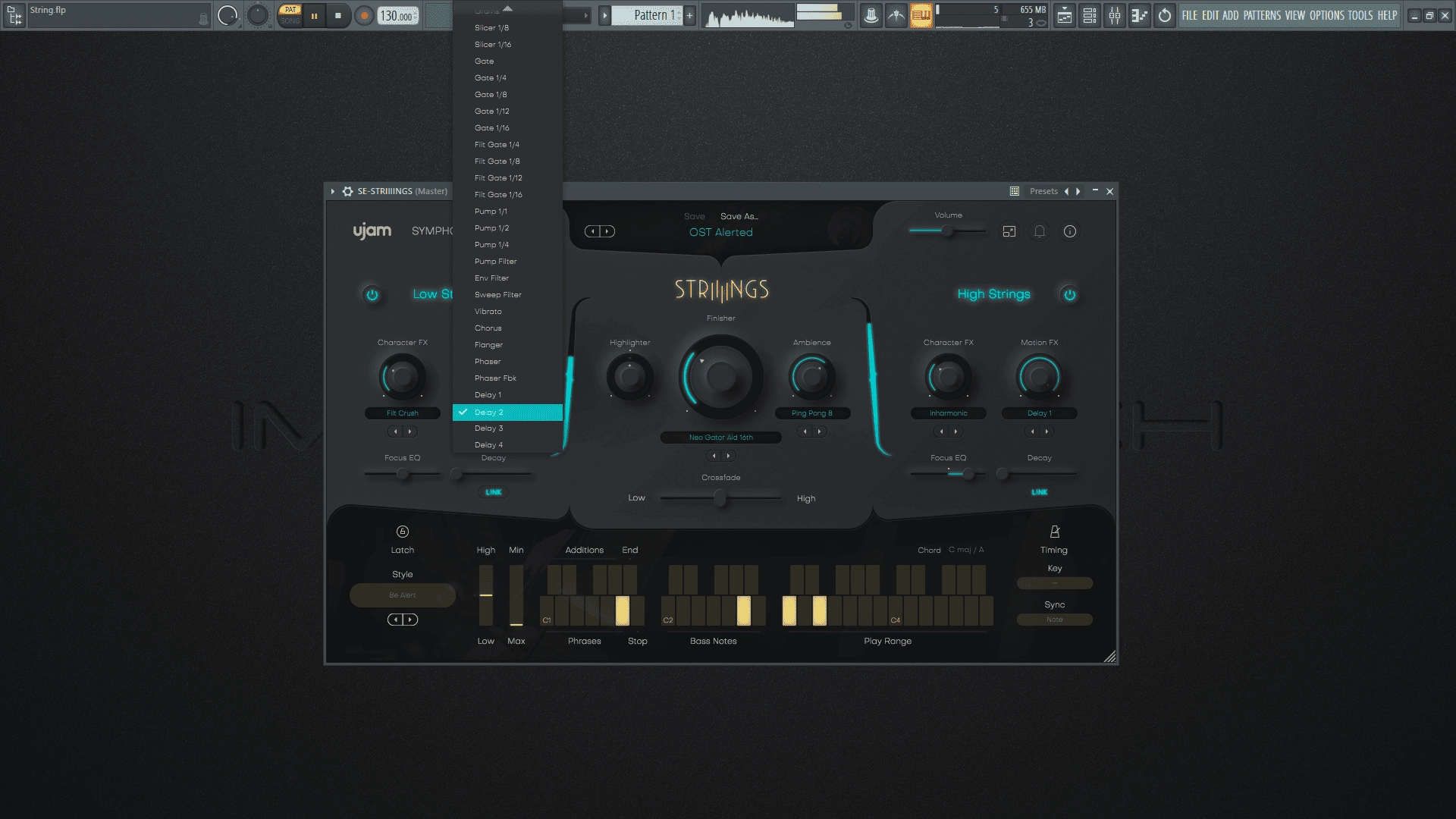Click the plugin window resize icon near Volume

point(1009,231)
